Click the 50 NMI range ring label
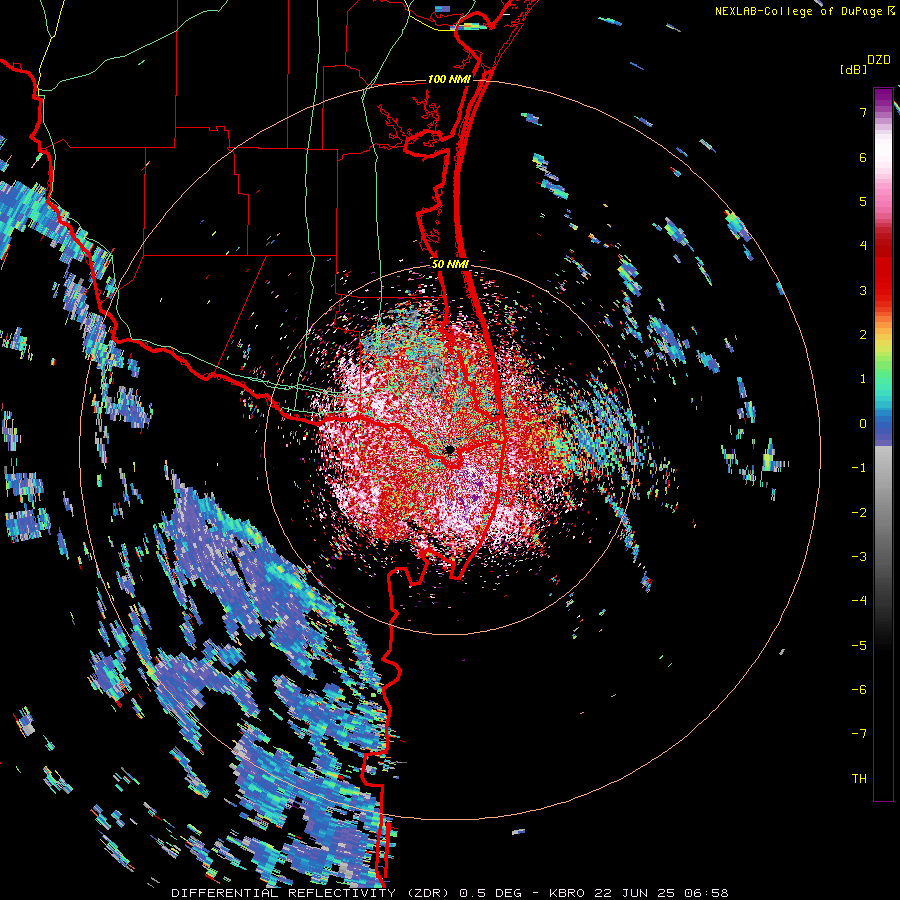The width and height of the screenshot is (900, 900). pyautogui.click(x=450, y=264)
